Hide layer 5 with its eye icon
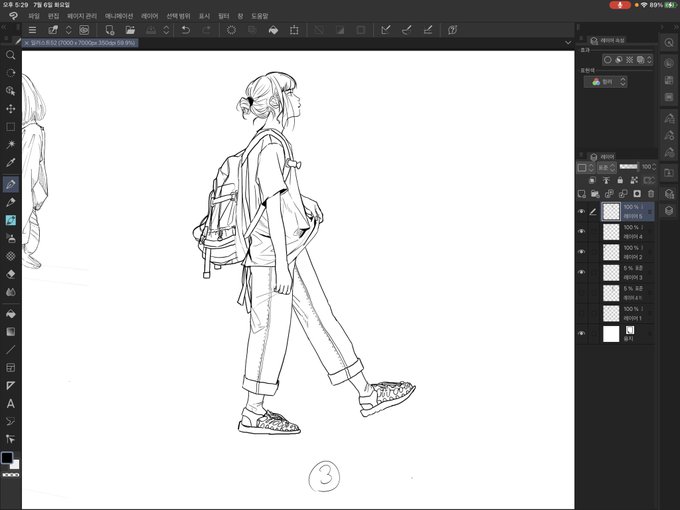 click(581, 212)
